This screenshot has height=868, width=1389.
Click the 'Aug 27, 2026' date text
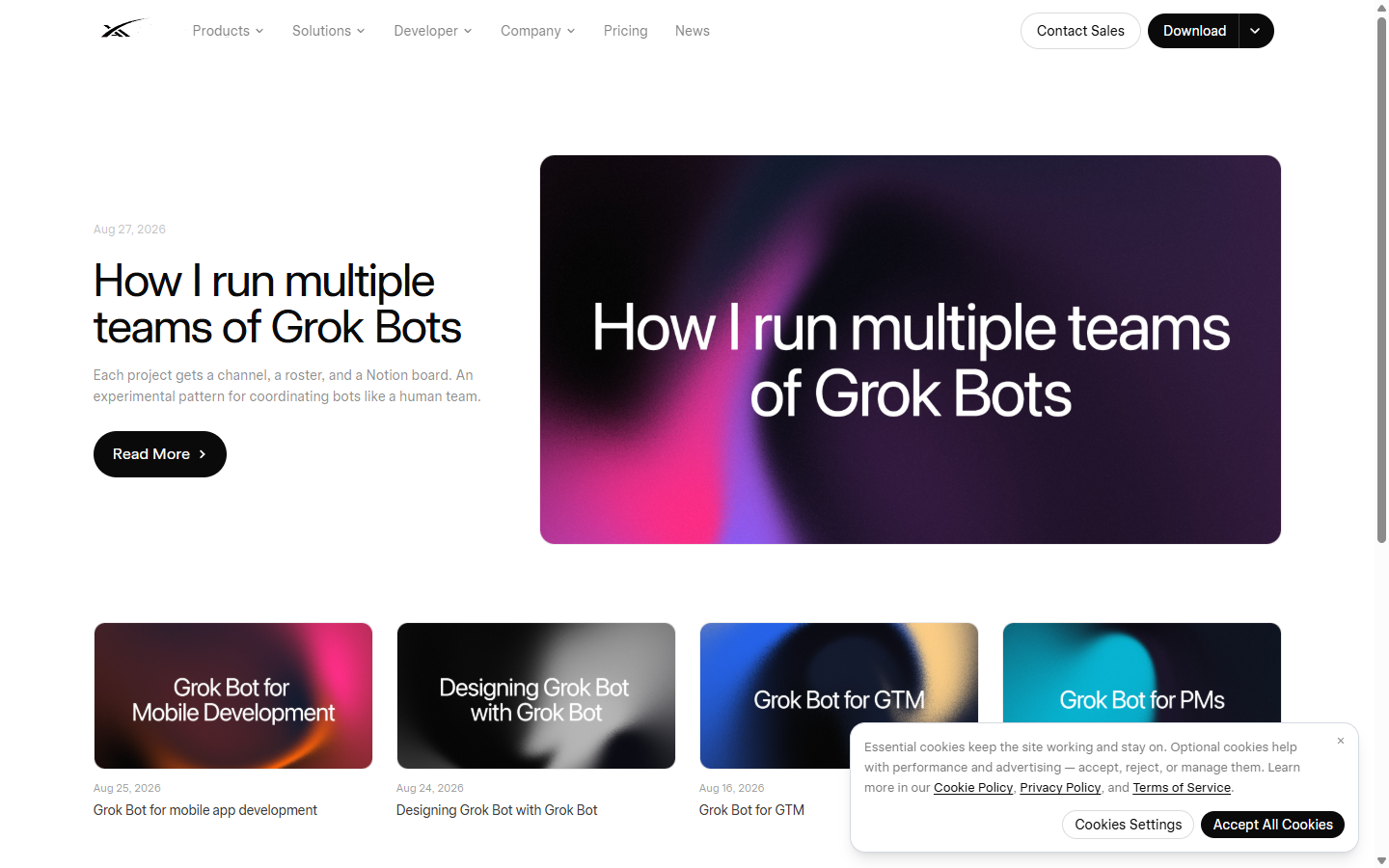[x=129, y=230]
